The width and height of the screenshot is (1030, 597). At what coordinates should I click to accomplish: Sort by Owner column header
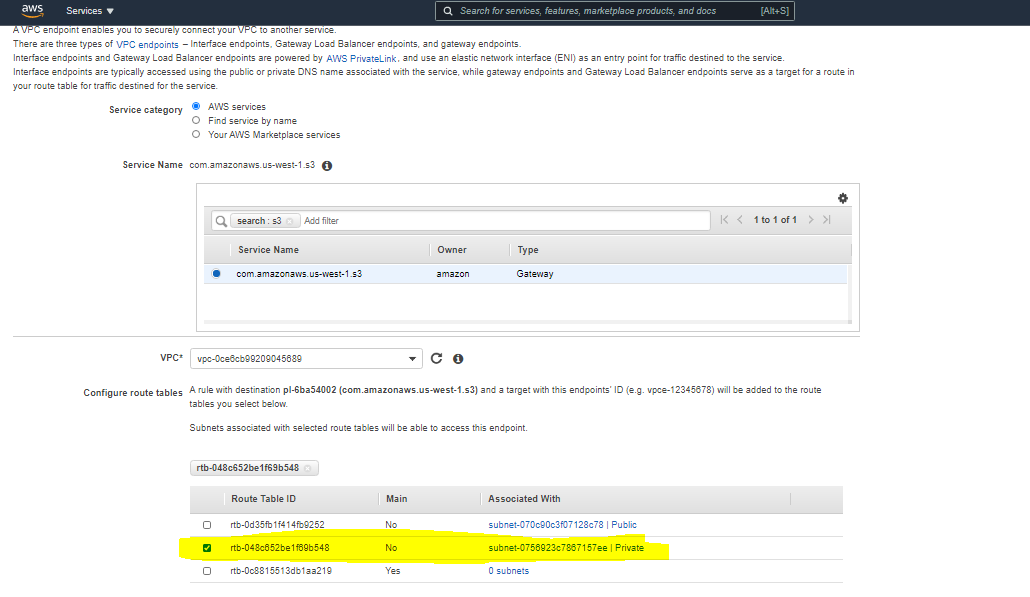452,250
